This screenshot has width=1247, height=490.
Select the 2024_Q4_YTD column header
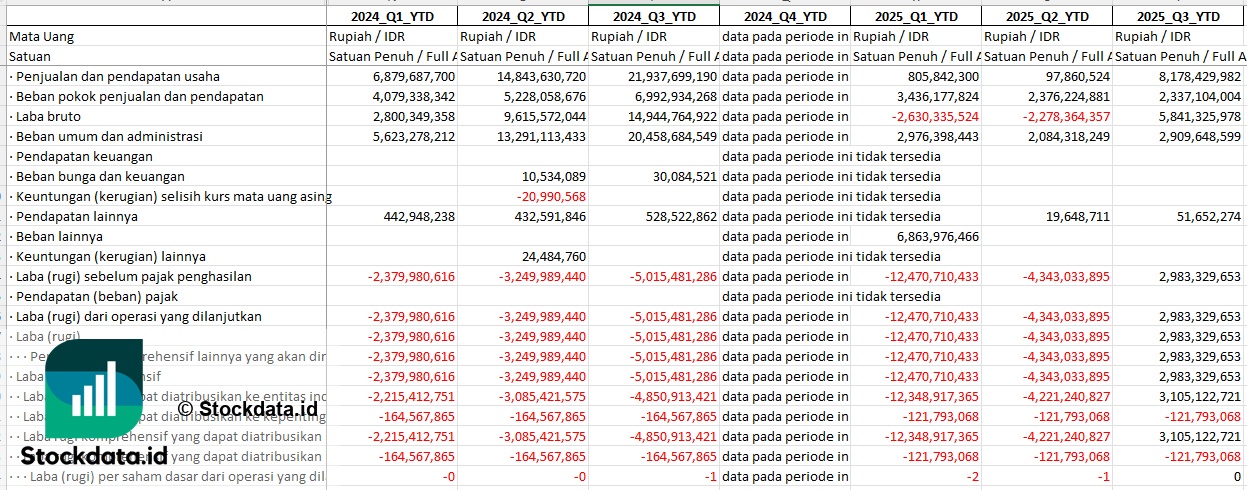pos(785,16)
